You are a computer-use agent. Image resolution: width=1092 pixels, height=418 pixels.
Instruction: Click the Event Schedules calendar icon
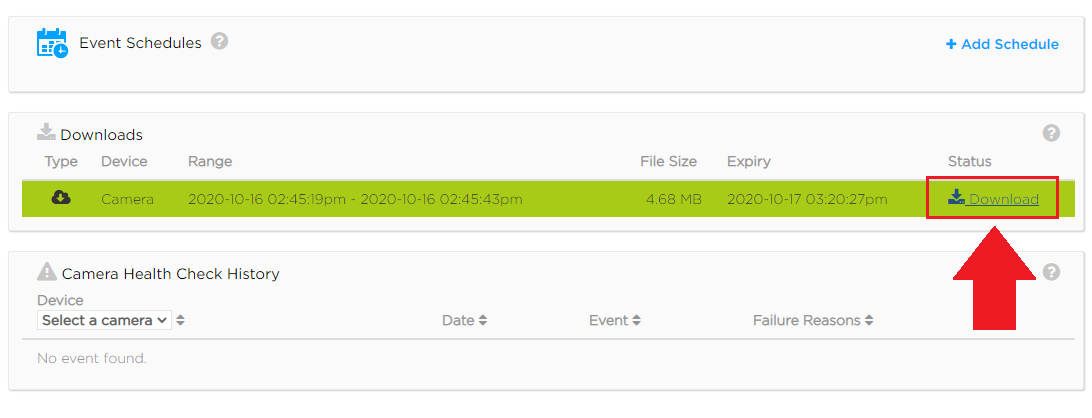coord(52,43)
